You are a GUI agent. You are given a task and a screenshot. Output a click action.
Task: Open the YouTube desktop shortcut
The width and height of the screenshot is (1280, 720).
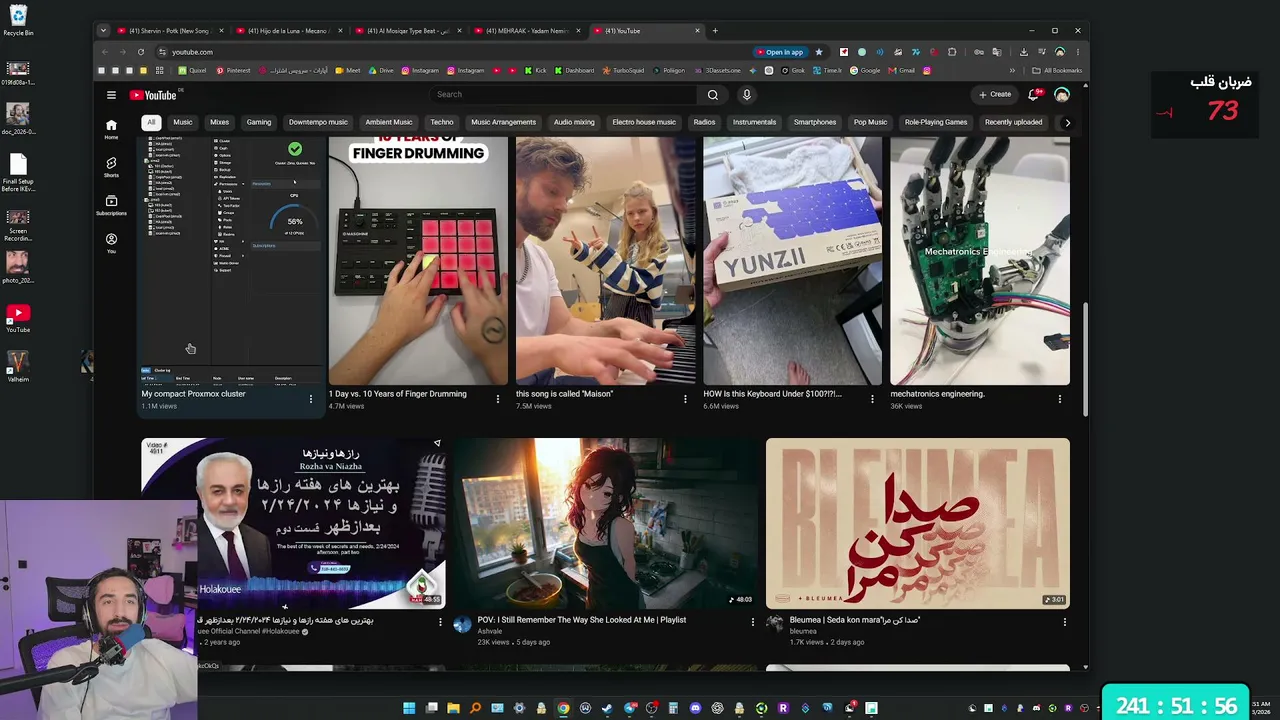click(x=18, y=318)
